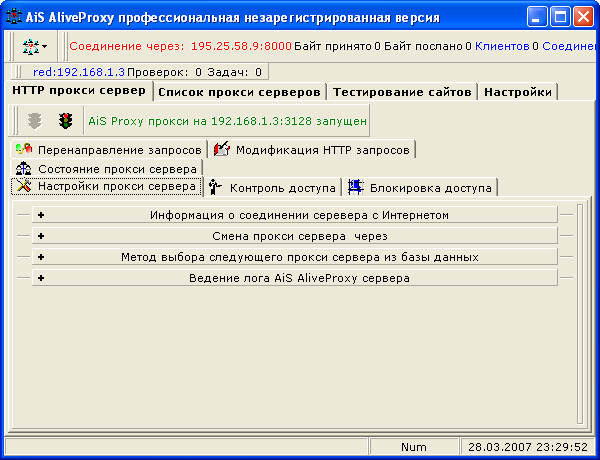Close the AliveProxy window

584,17
